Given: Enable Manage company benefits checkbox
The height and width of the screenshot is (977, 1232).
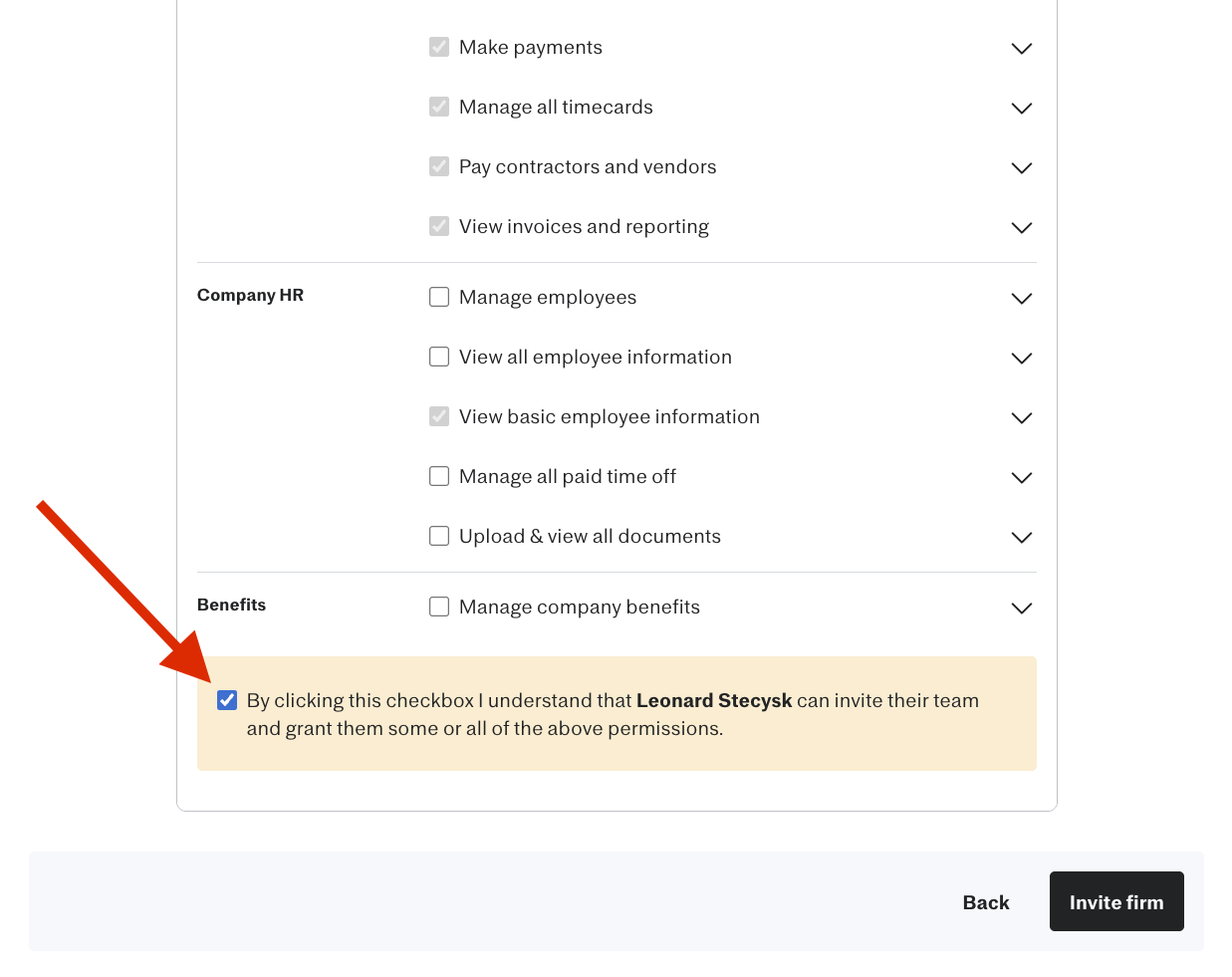Looking at the screenshot, I should click(439, 607).
